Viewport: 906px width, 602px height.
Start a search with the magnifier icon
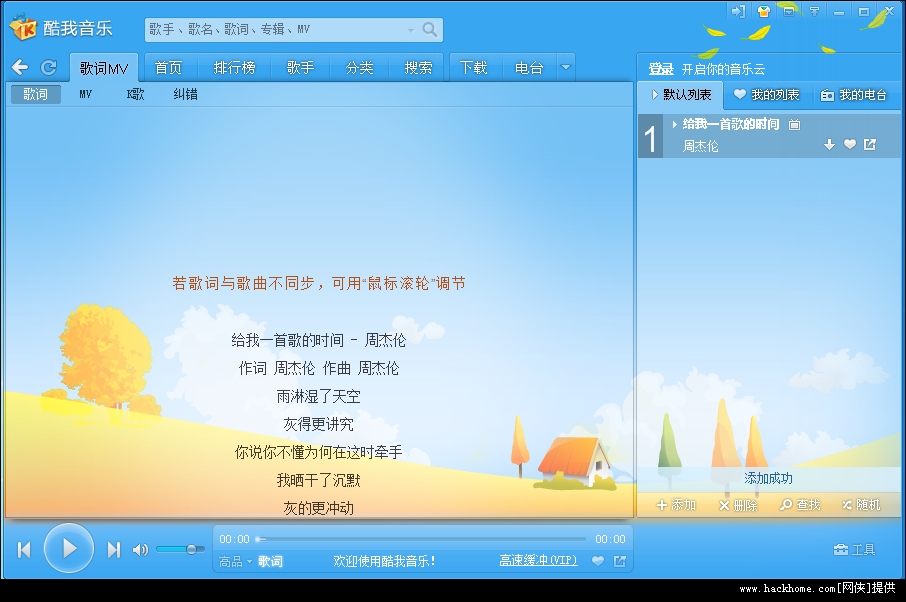430,29
